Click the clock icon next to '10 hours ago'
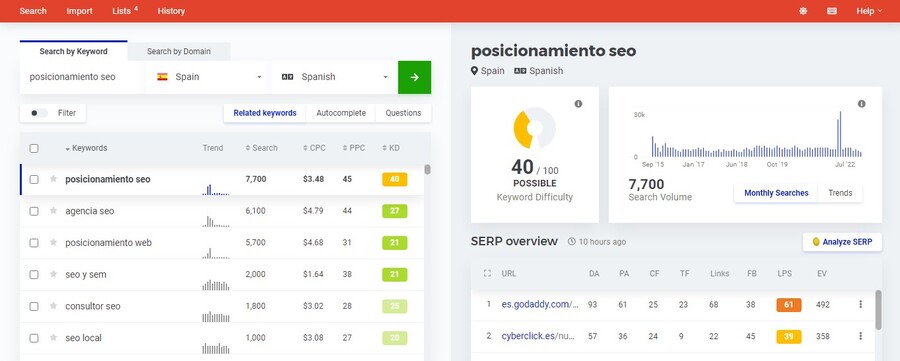900x361 pixels. 572,242
